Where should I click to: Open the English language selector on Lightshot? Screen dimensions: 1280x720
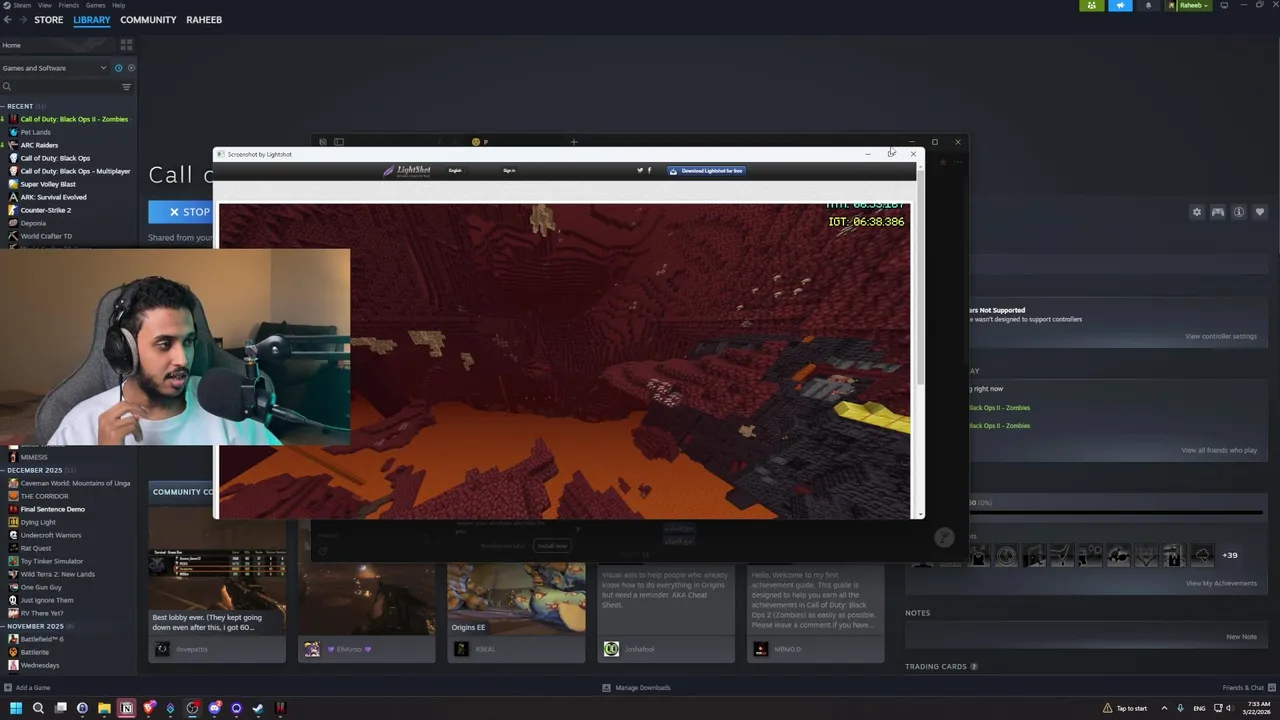click(455, 171)
